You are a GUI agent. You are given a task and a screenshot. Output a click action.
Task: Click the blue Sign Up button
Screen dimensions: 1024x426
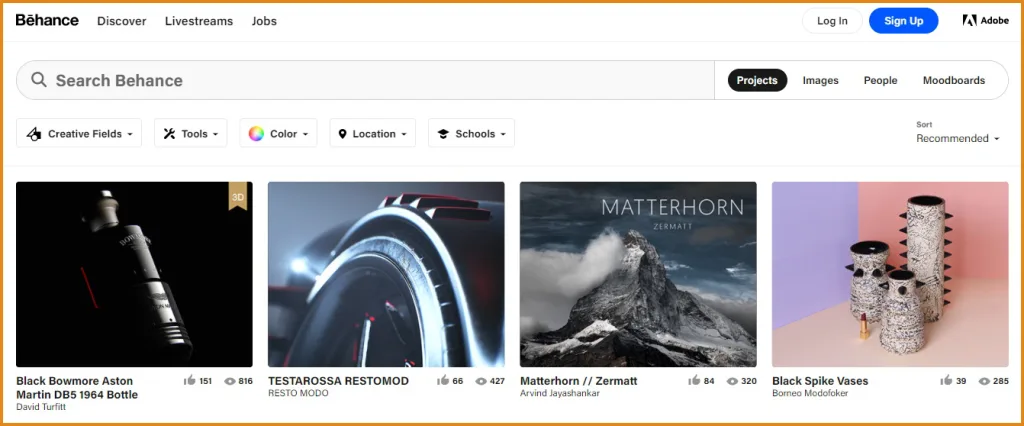[904, 21]
